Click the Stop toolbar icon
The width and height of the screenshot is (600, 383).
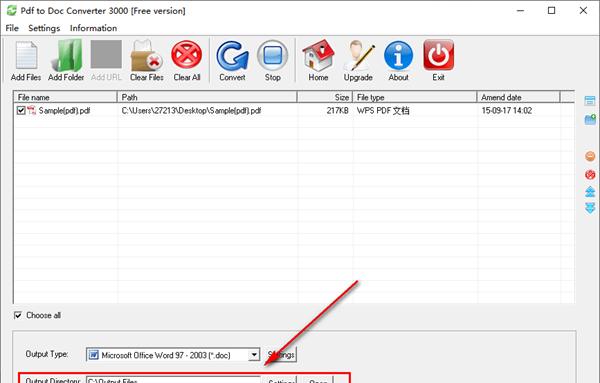[x=272, y=56]
